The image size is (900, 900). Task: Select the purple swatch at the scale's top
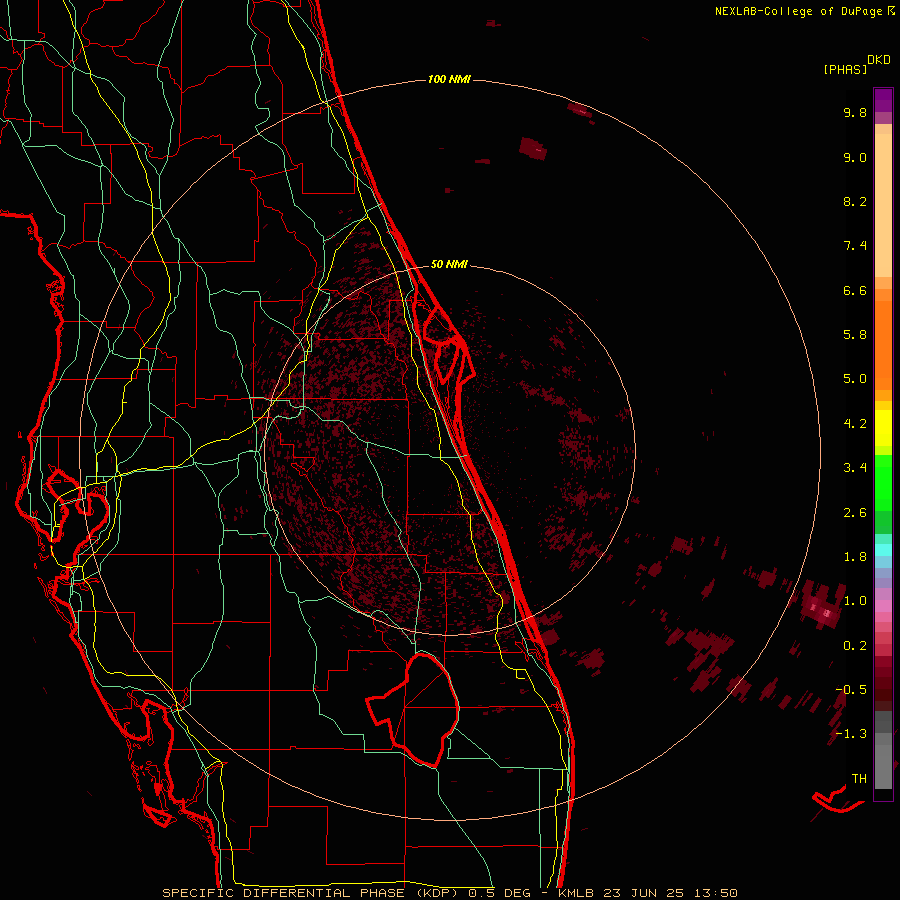click(x=883, y=100)
